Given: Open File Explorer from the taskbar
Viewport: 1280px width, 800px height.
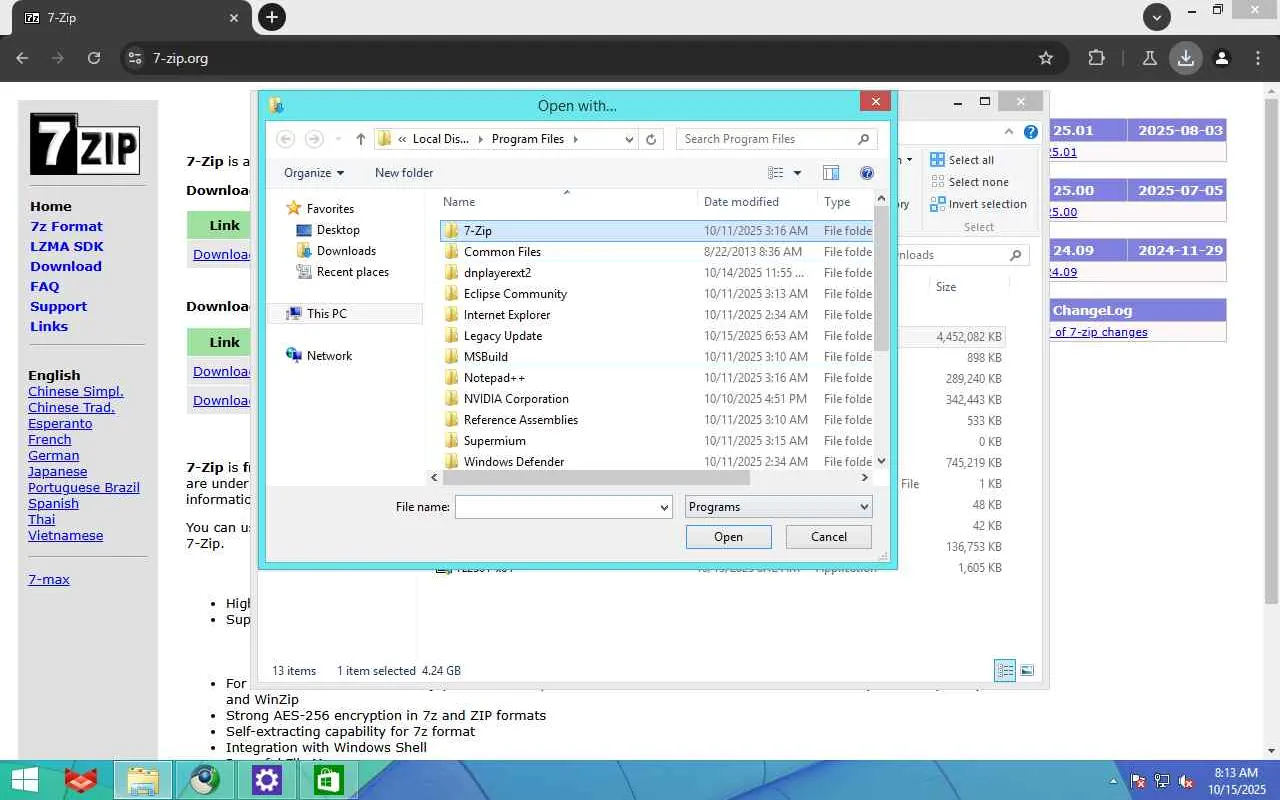Looking at the screenshot, I should [143, 780].
